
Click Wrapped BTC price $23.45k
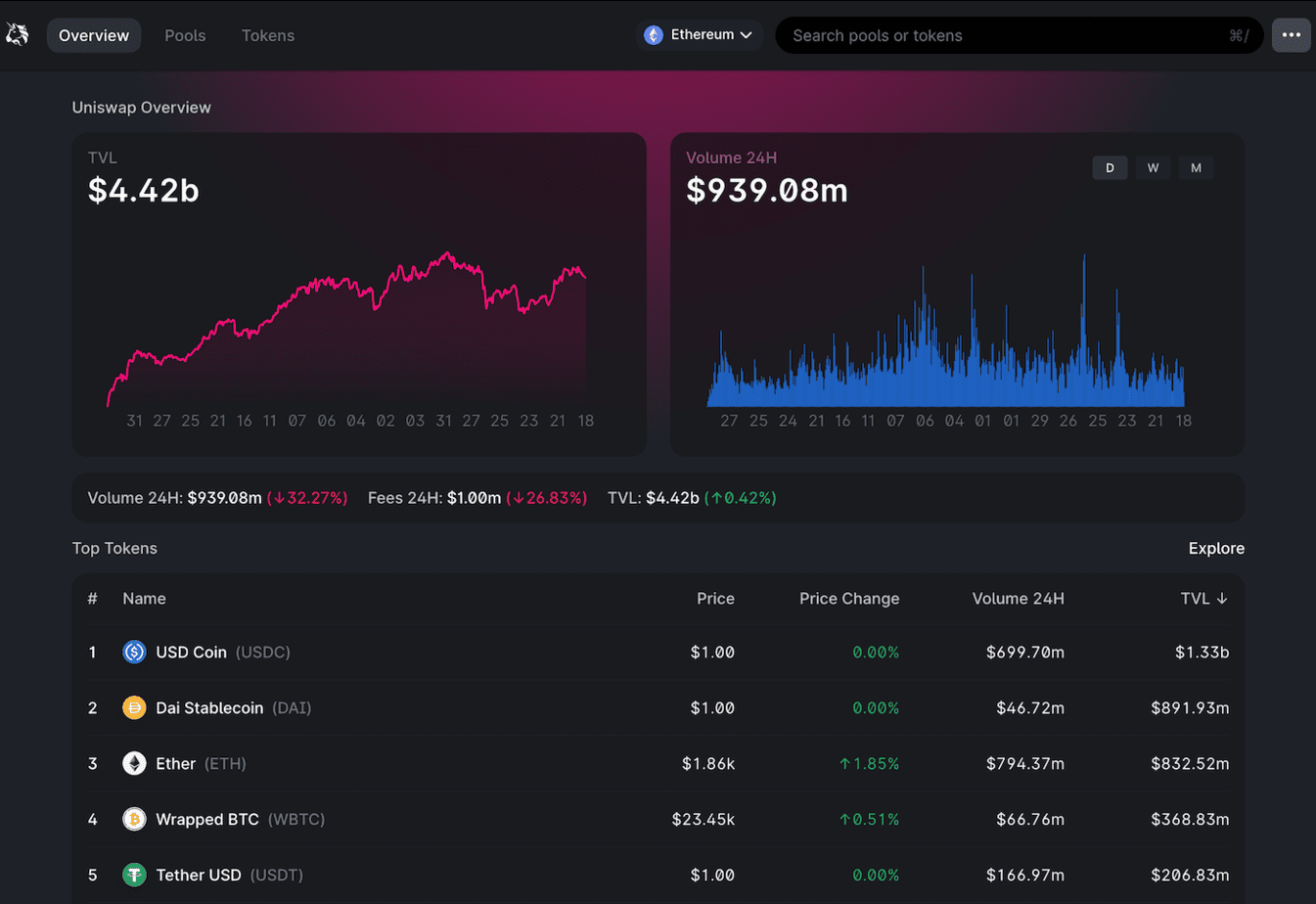click(x=703, y=819)
